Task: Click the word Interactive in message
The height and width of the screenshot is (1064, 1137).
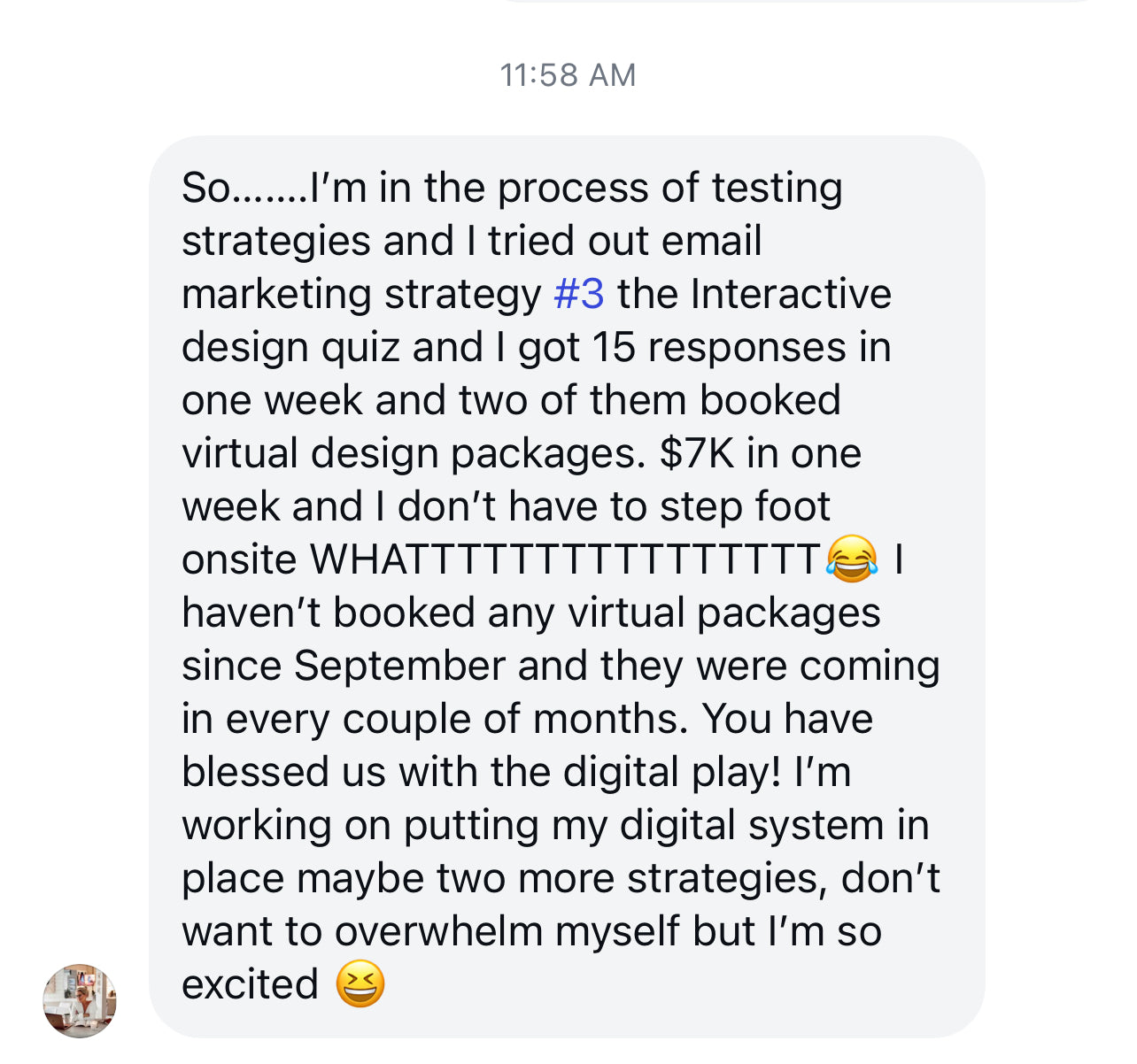Action: pos(791,294)
